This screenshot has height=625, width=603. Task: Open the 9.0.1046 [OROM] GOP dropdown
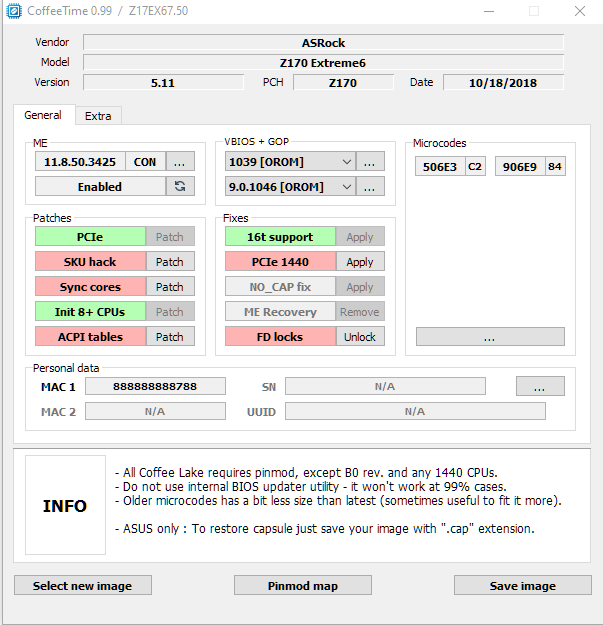[290, 187]
